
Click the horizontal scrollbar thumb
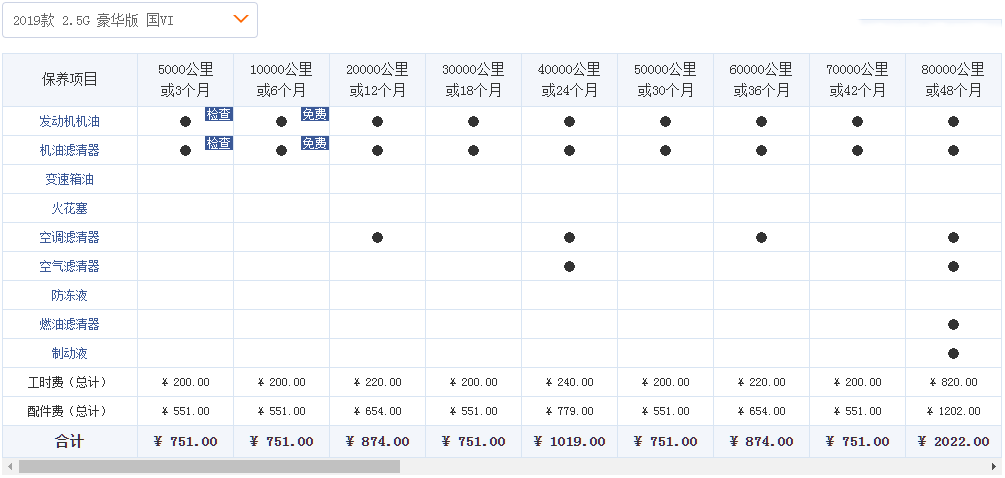[208, 466]
